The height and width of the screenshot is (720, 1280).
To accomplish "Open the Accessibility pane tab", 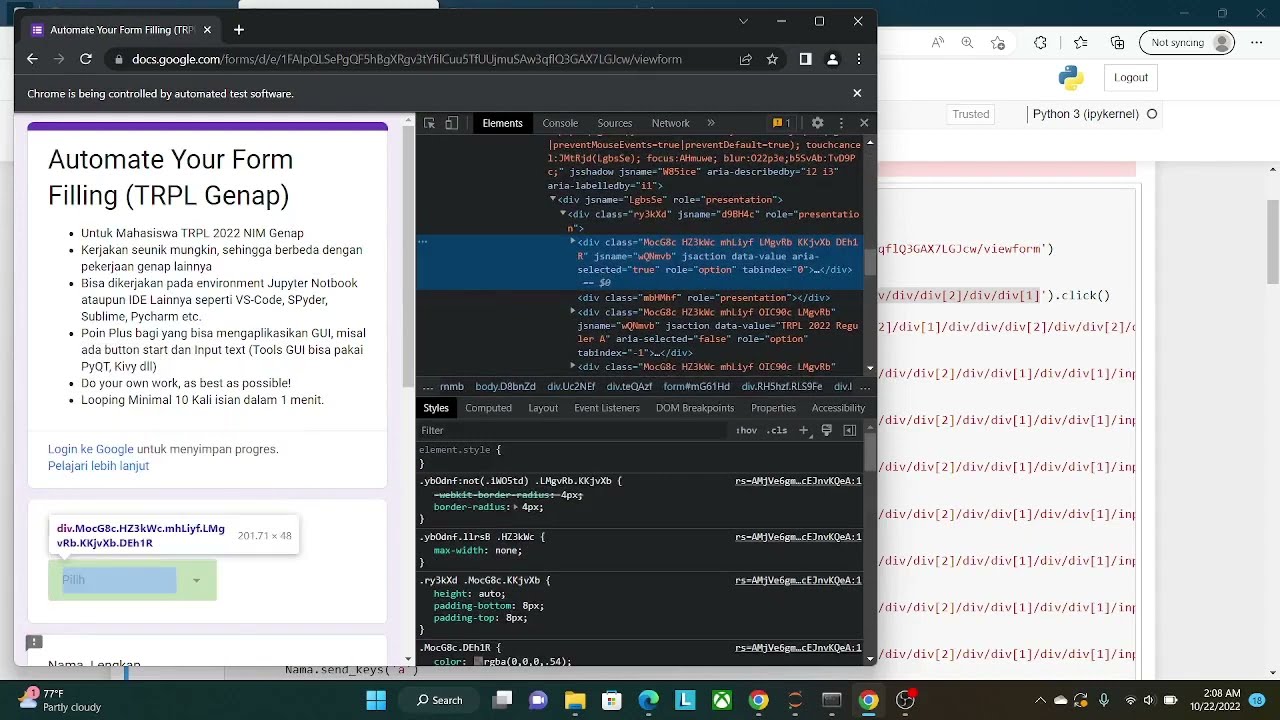I will tap(838, 408).
